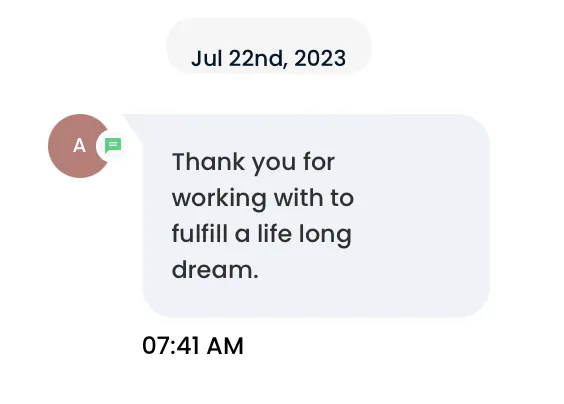Click the word 'long' in the message
The width and height of the screenshot is (564, 404).
pyautogui.click(x=325, y=235)
